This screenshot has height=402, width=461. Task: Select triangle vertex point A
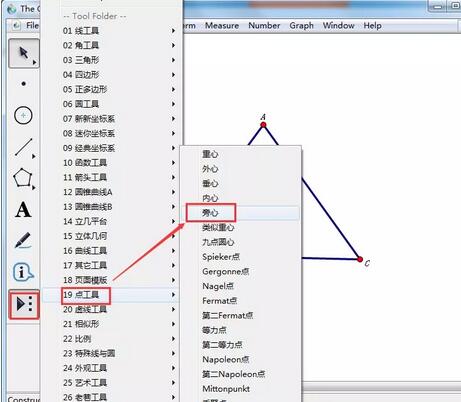coord(263,125)
